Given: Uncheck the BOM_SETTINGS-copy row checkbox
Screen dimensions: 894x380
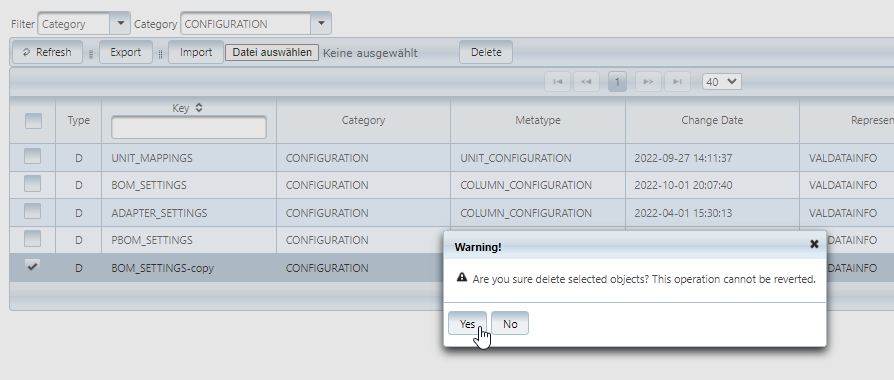Looking at the screenshot, I should tap(32, 266).
